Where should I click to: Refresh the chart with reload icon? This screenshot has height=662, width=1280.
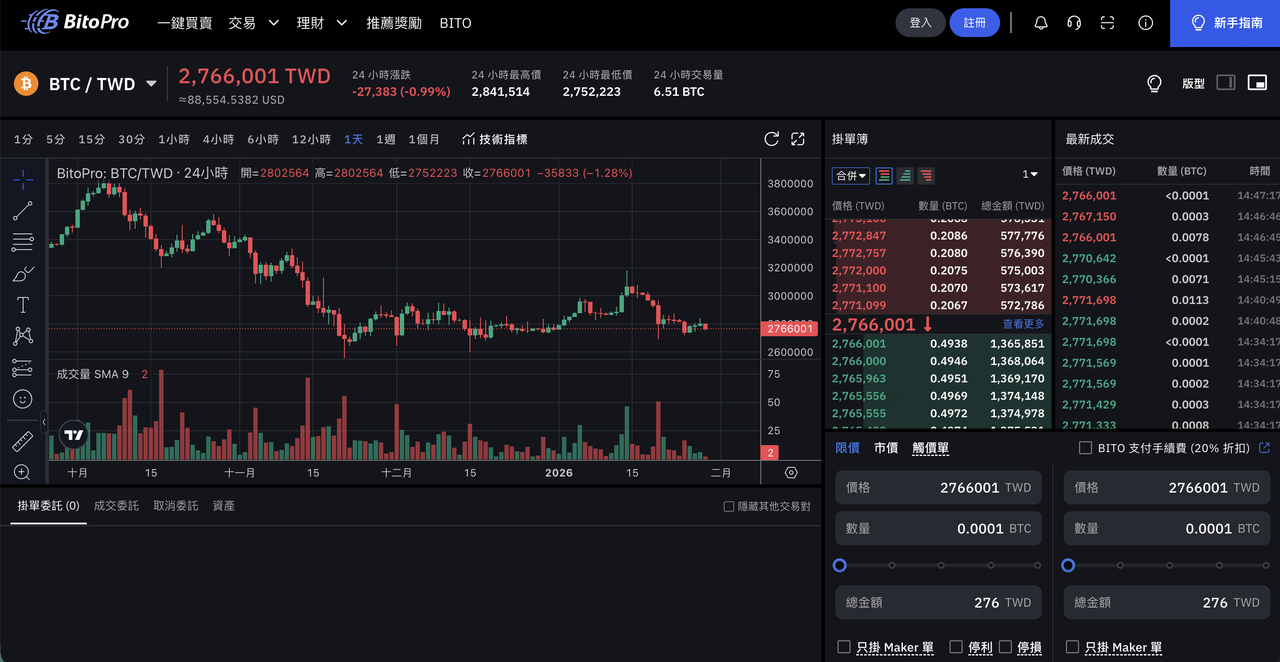(x=771, y=139)
